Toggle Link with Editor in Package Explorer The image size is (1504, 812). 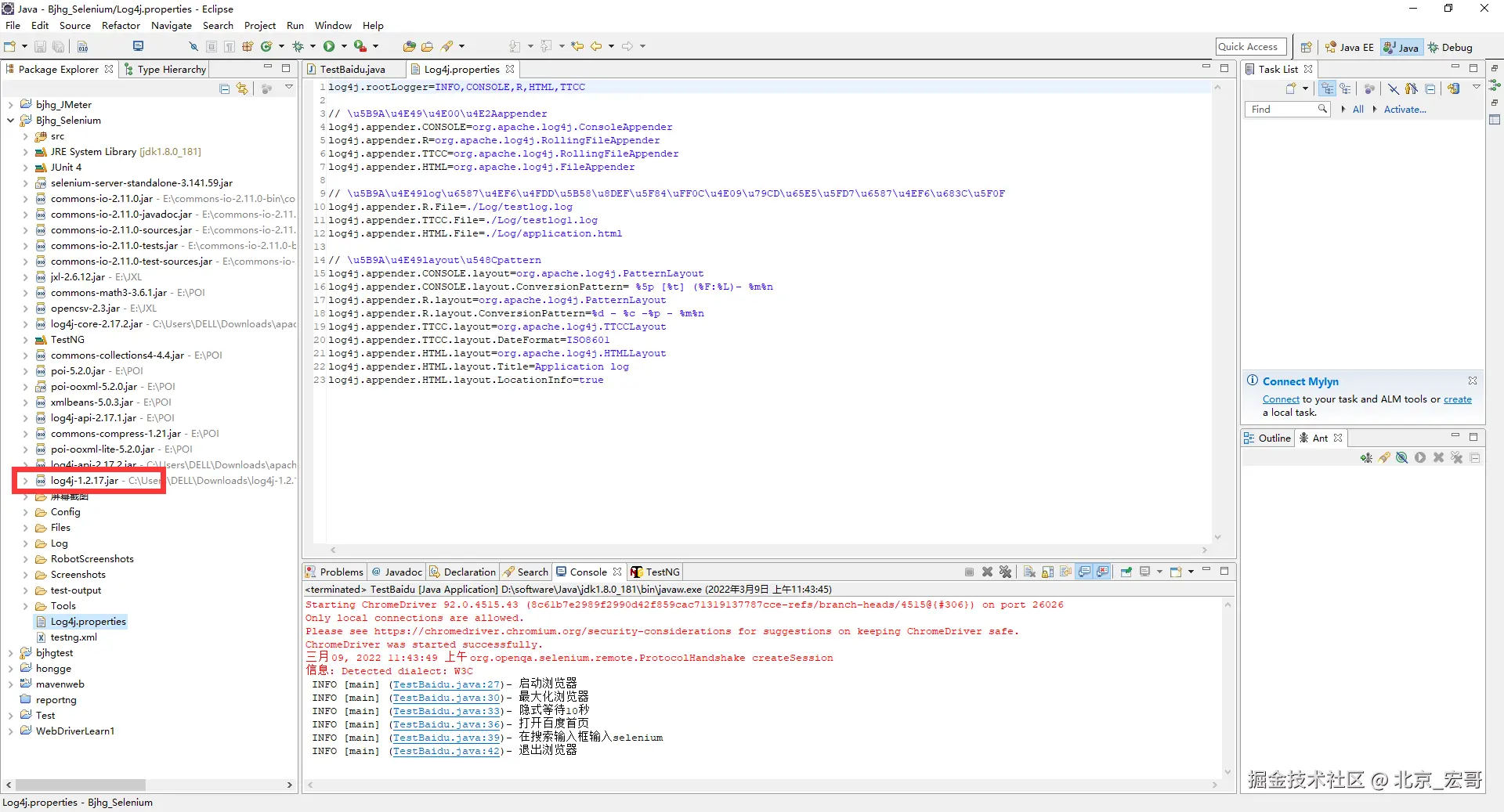pyautogui.click(x=242, y=88)
